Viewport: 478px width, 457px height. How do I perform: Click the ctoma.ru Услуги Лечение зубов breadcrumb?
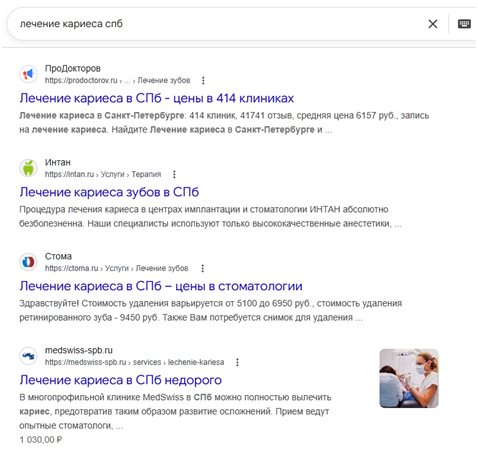click(x=116, y=268)
